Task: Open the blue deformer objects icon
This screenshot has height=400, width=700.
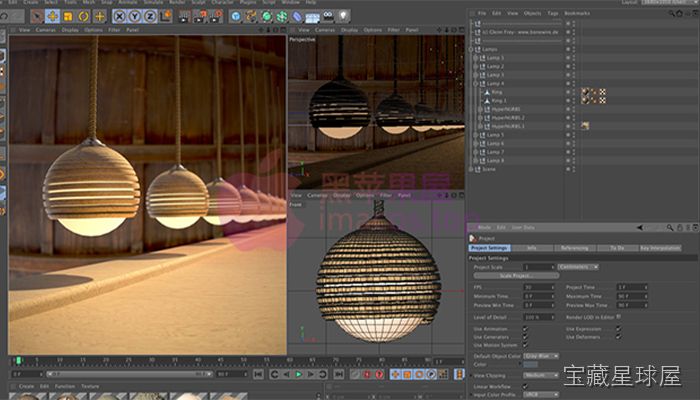Action: [x=297, y=17]
